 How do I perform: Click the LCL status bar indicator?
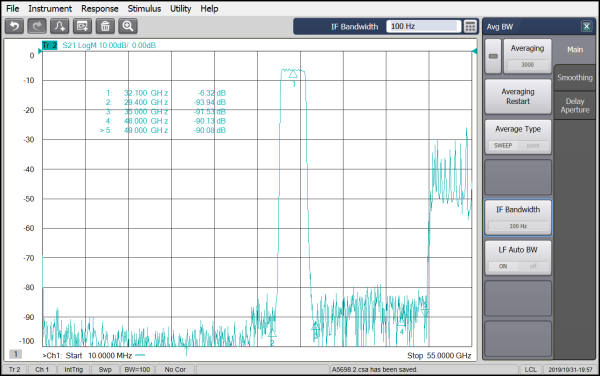click(x=530, y=369)
